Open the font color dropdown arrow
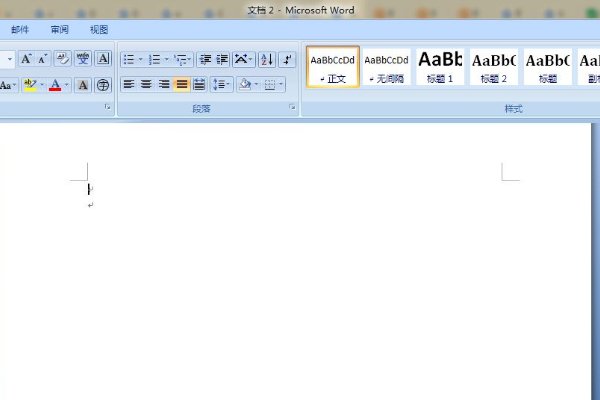 [x=67, y=85]
